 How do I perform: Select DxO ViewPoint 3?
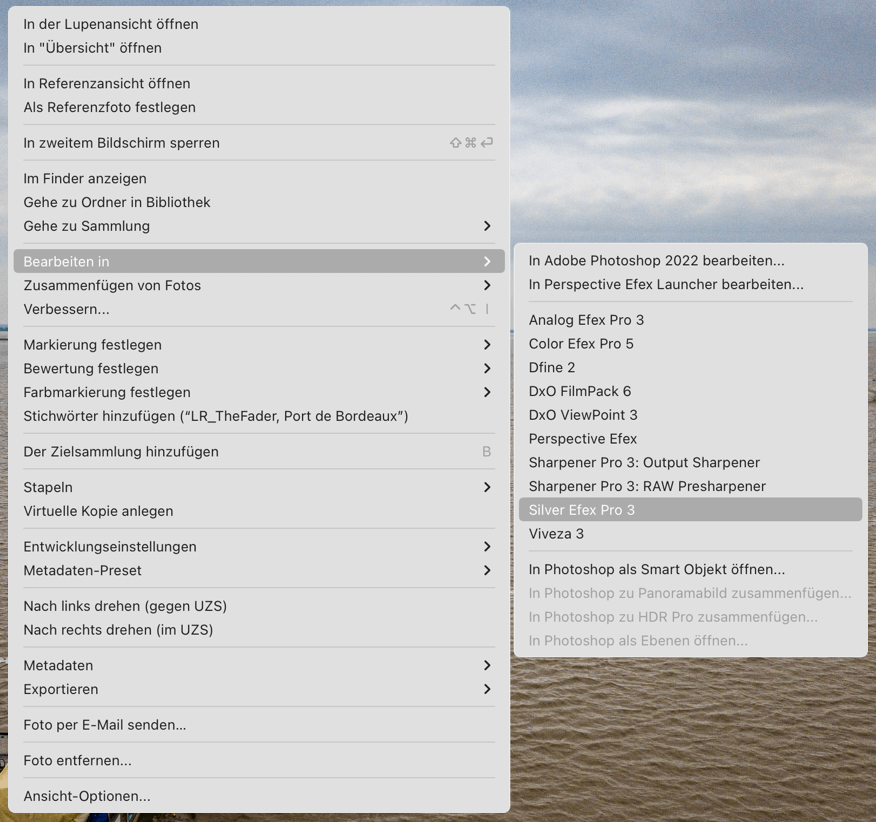[x=691, y=415]
